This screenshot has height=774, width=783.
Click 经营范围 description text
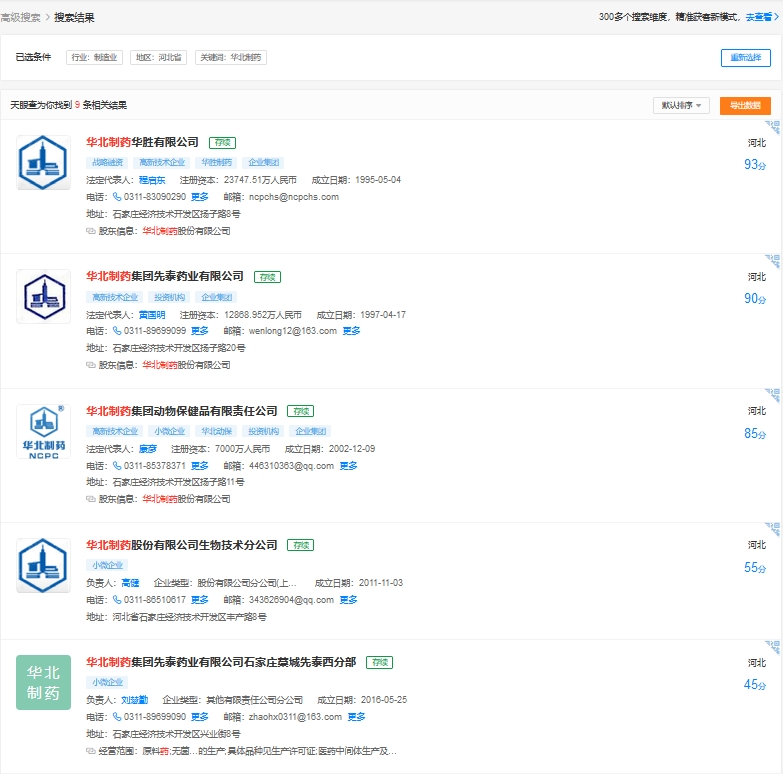click(270, 751)
